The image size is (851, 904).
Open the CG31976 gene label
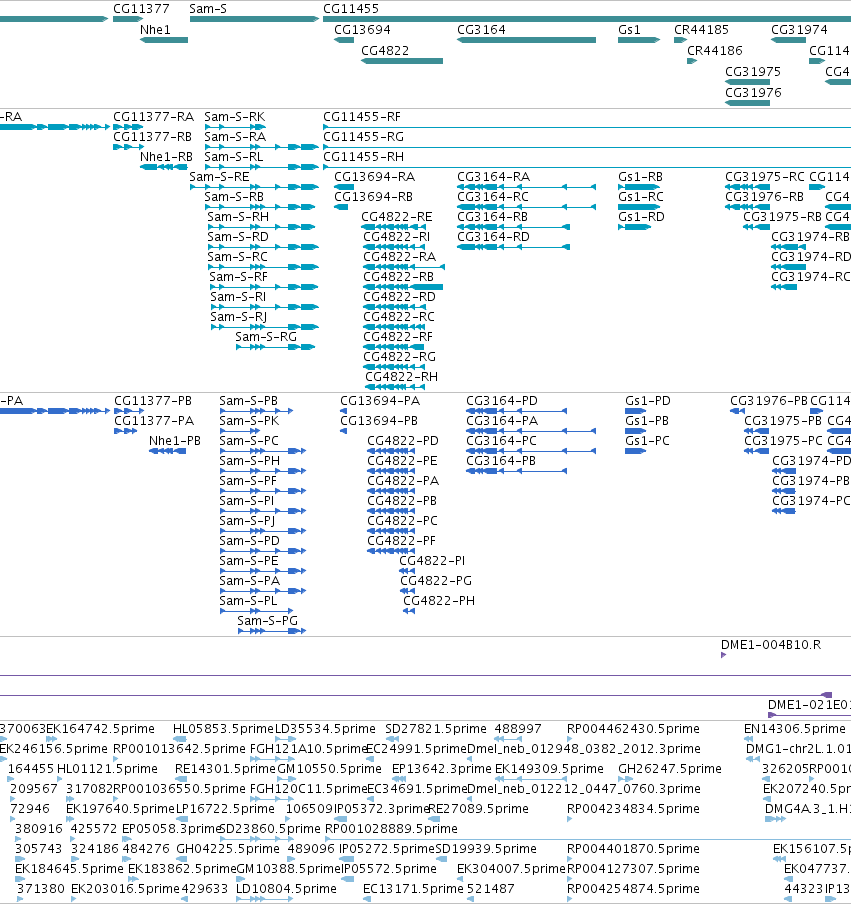[752, 93]
